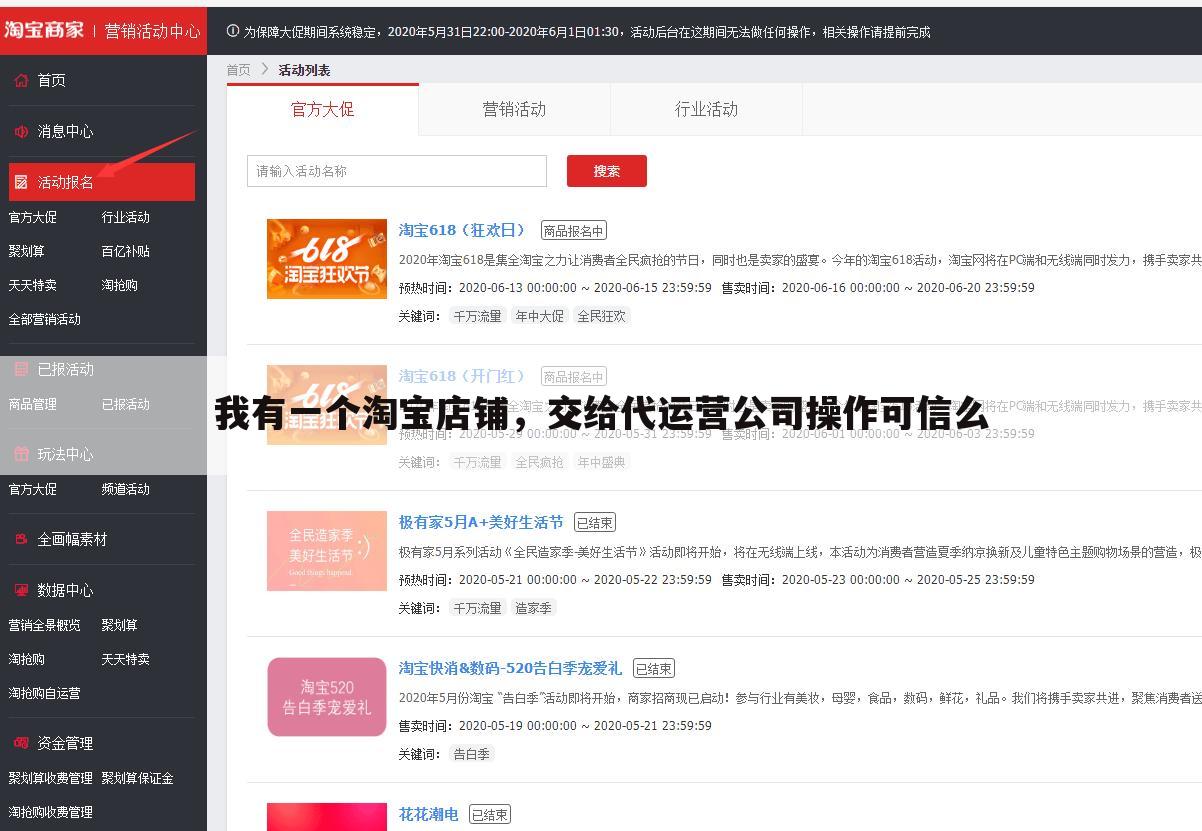Click 首页 in the breadcrumb
The height and width of the screenshot is (831, 1202).
tap(238, 70)
